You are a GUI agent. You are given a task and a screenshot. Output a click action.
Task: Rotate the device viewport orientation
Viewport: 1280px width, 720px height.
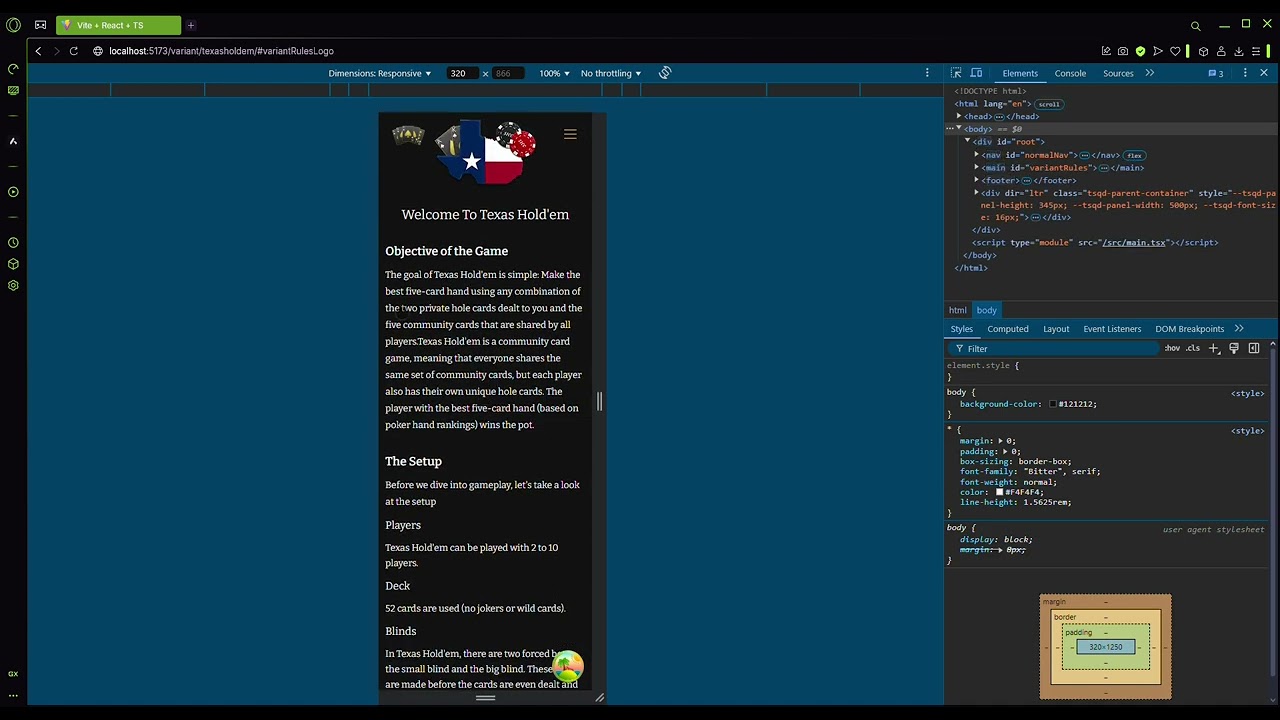click(x=665, y=73)
